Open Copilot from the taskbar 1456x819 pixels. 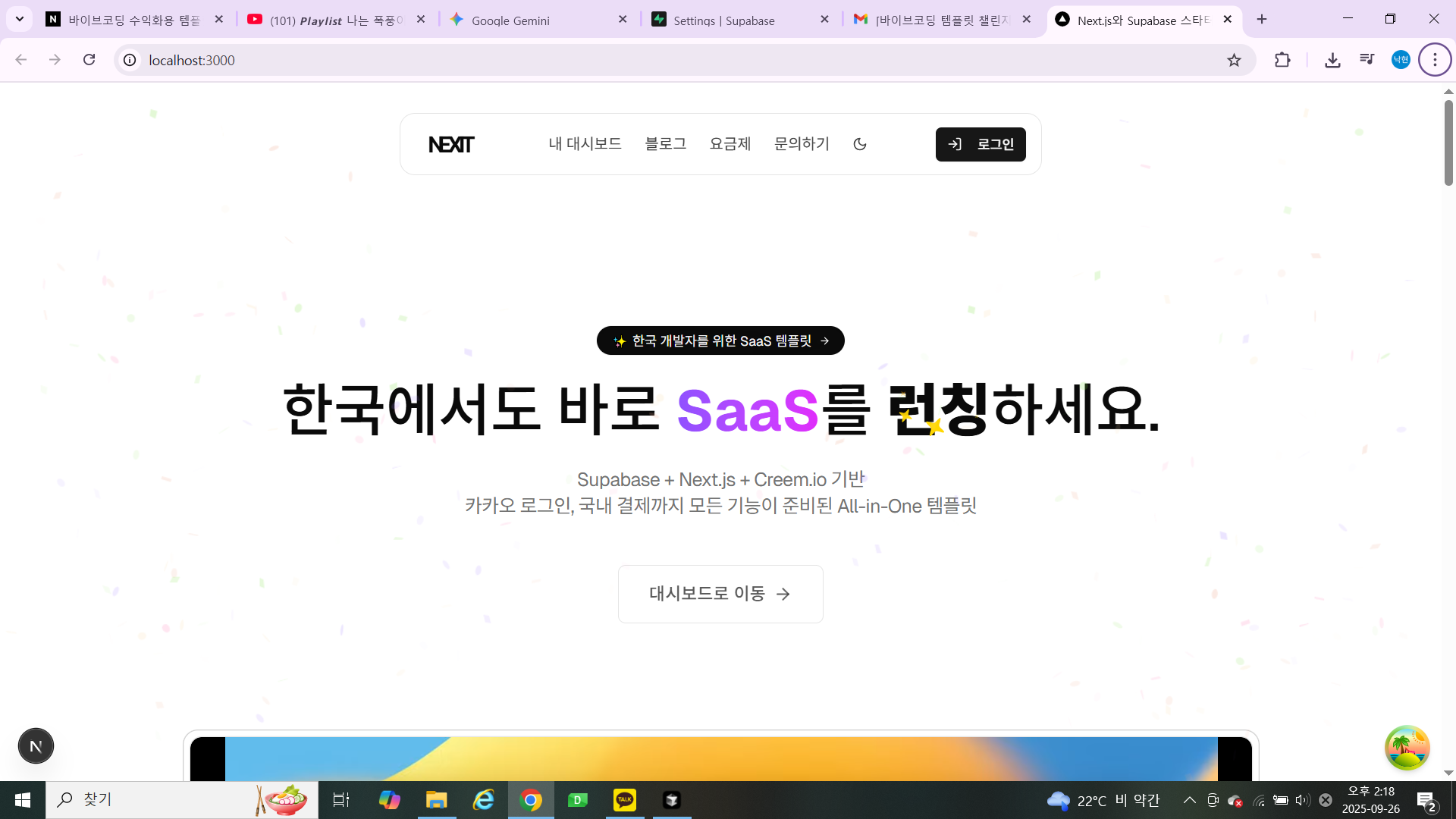389,800
